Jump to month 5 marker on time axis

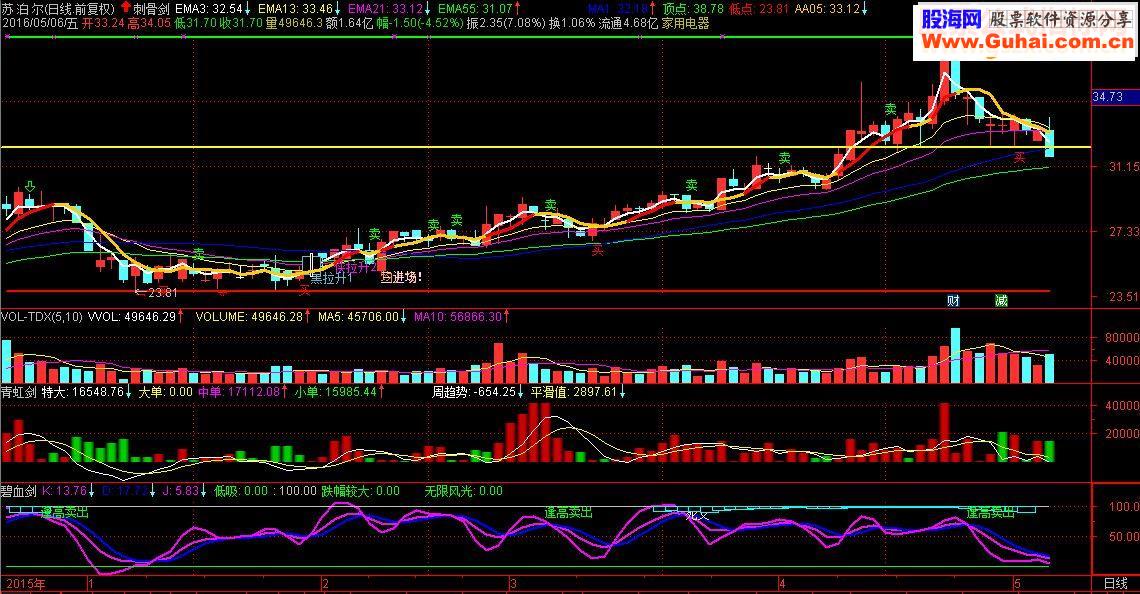[1017, 583]
